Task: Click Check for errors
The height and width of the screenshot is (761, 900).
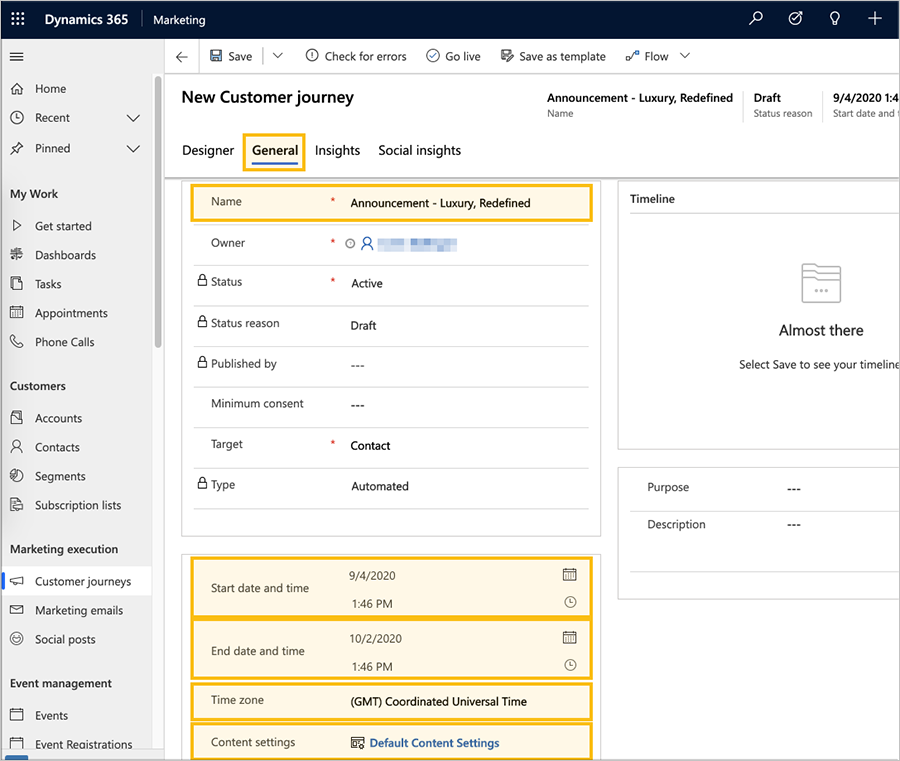Action: point(356,56)
